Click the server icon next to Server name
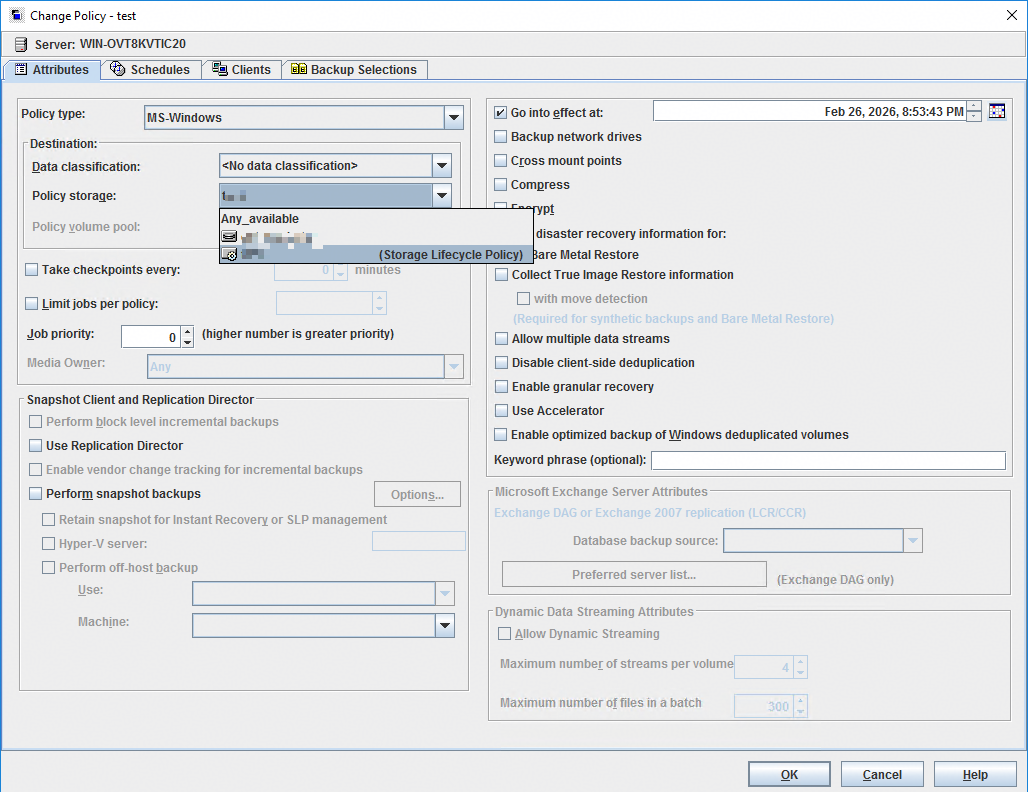The height and width of the screenshot is (792, 1028). 21,44
